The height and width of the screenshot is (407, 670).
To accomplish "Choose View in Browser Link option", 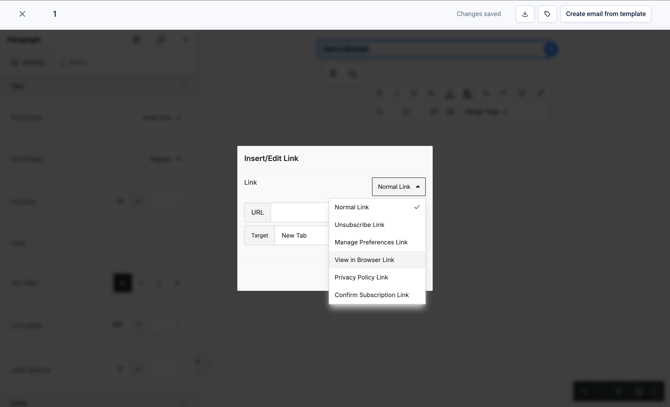I will tap(377, 260).
